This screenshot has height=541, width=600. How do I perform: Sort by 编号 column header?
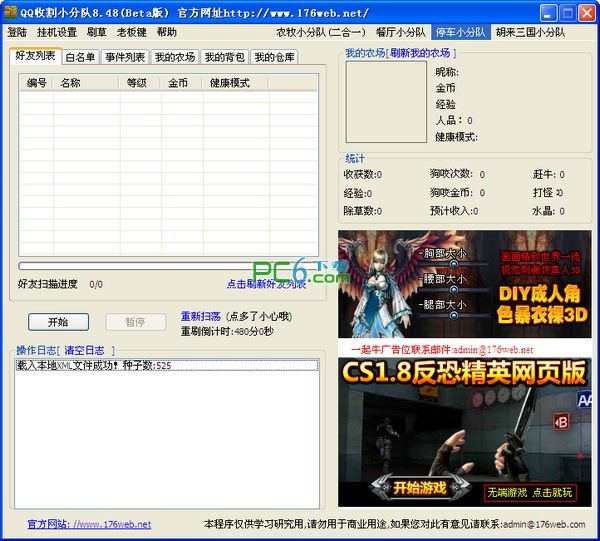(x=36, y=83)
